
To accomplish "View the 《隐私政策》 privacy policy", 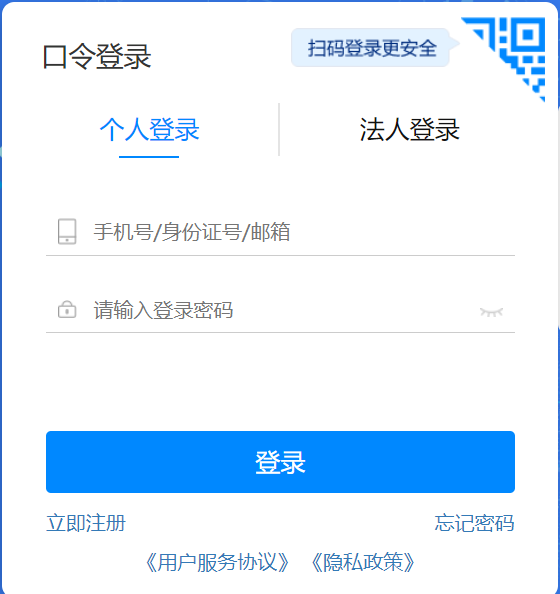I will pos(363,562).
